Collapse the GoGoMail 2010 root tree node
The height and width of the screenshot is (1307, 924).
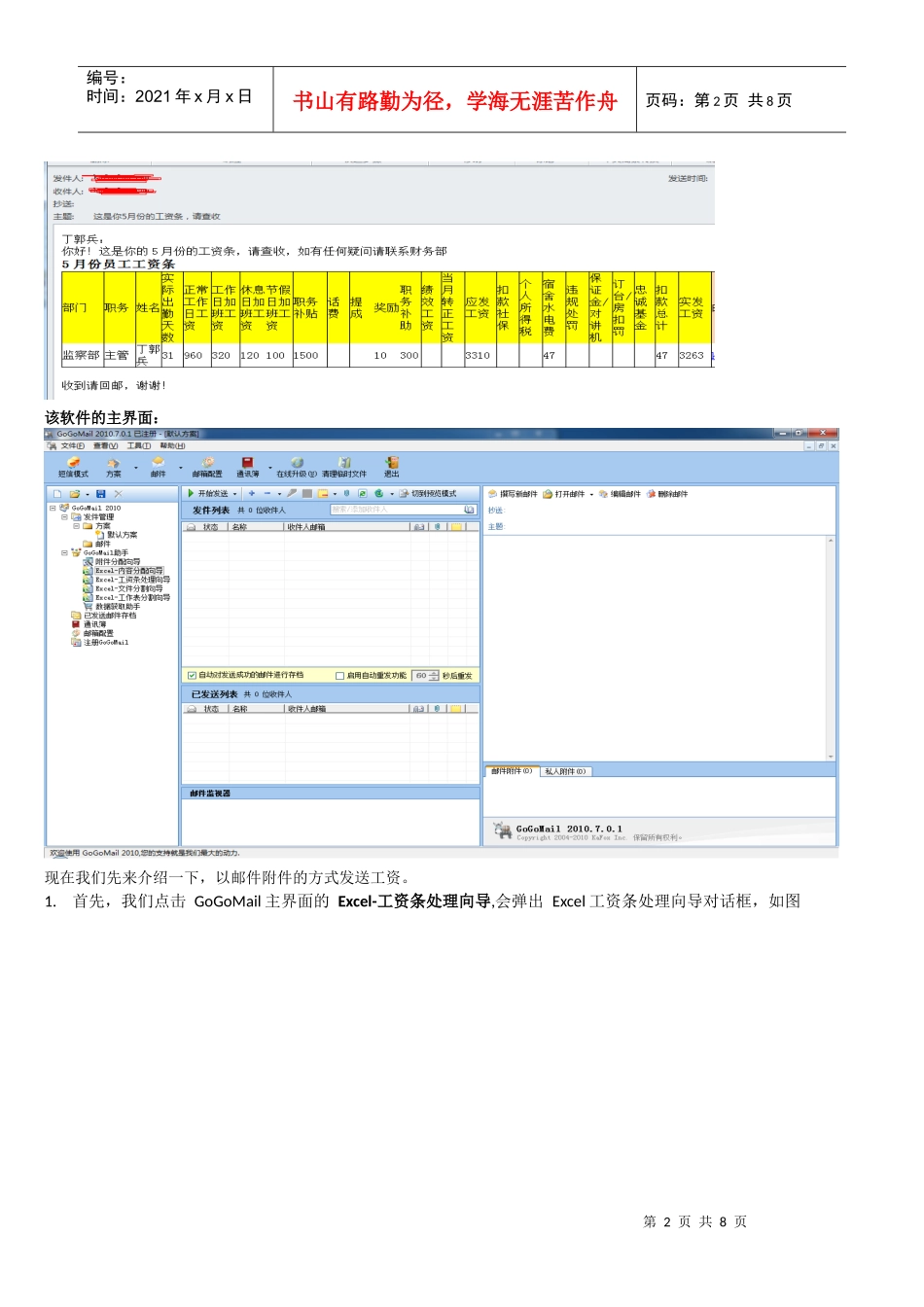53,508
